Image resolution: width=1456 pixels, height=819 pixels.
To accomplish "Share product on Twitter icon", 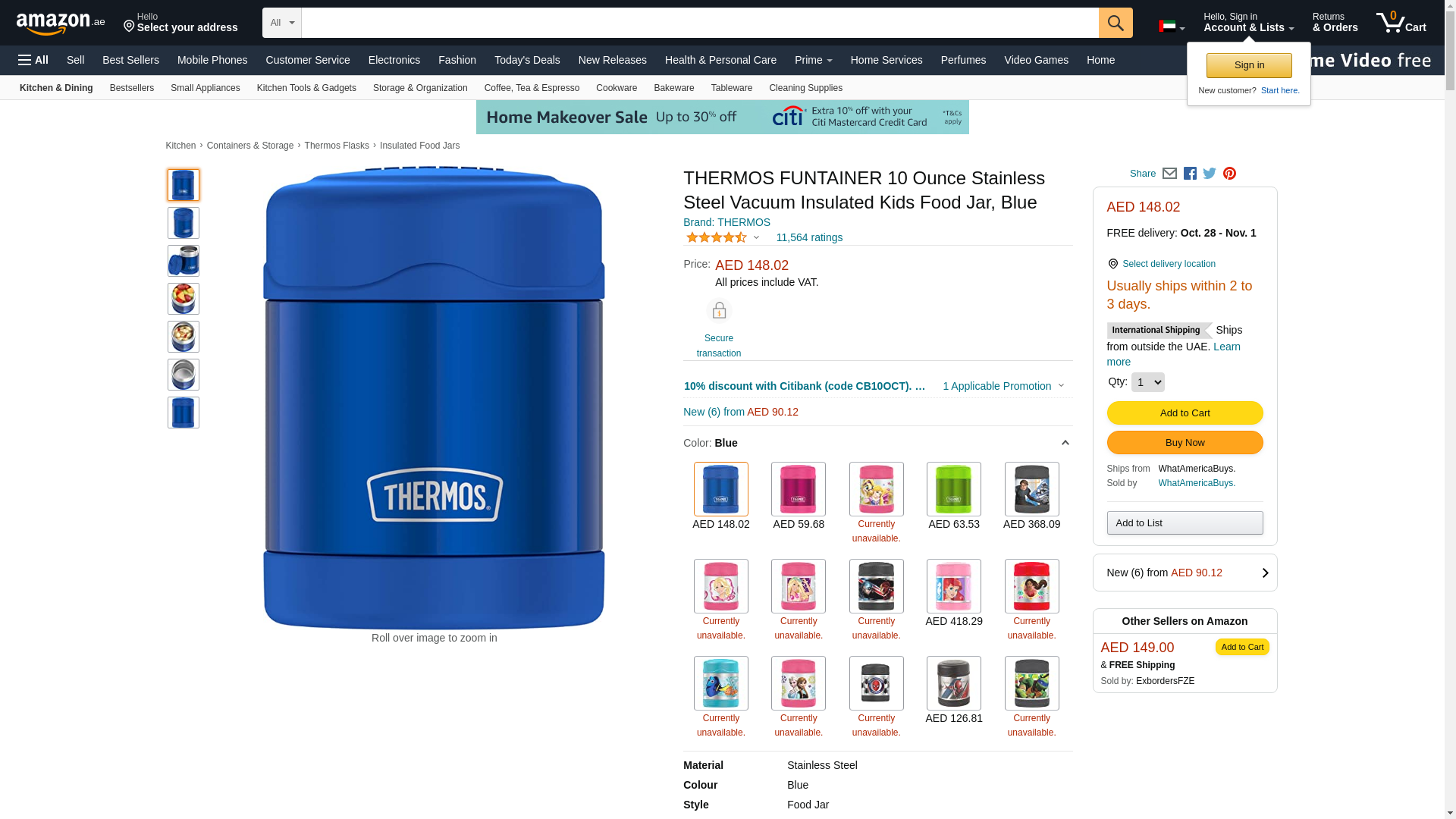I will point(1210,174).
